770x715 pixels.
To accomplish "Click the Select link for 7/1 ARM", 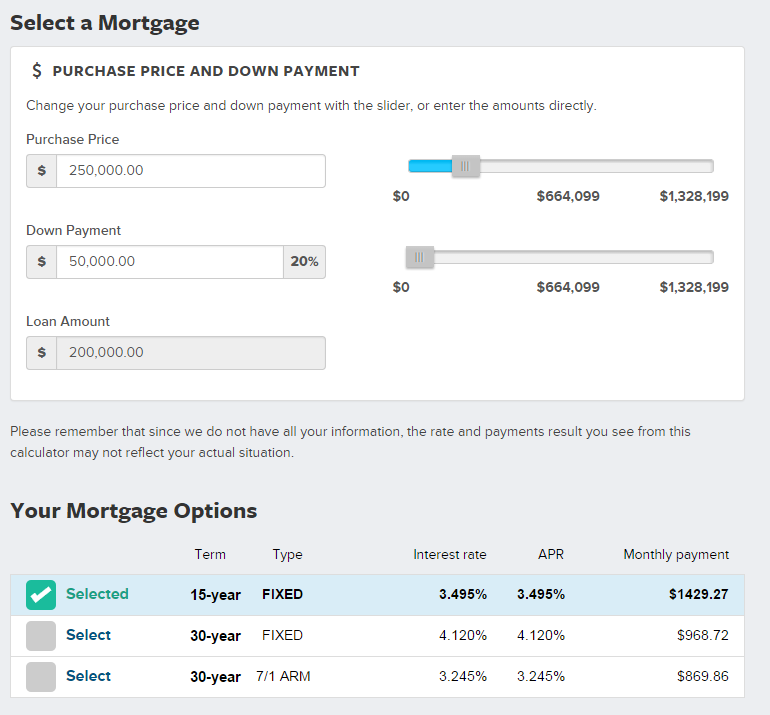I will [88, 676].
